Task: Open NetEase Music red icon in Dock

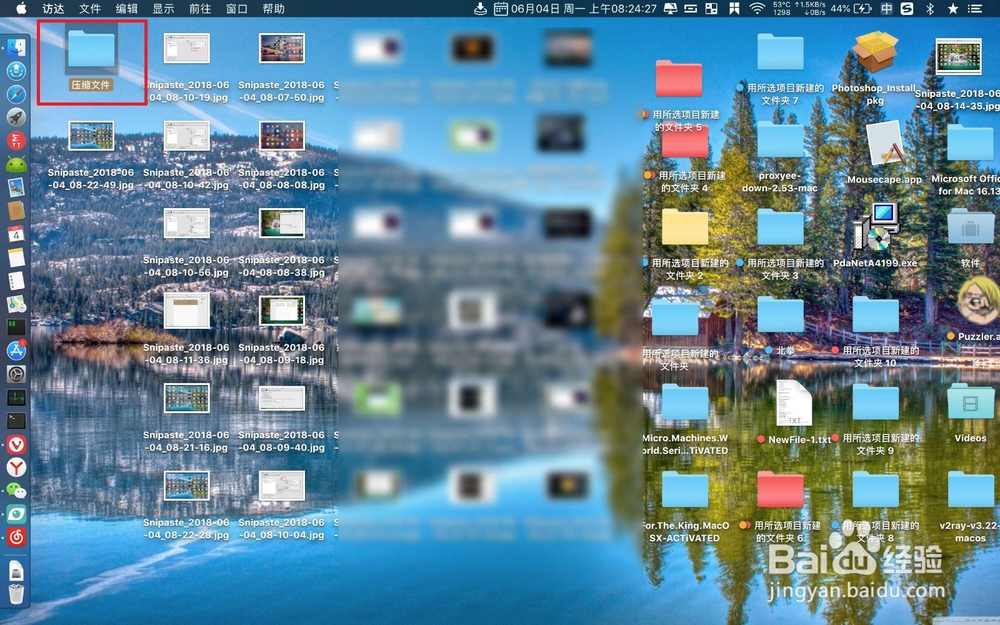Action: click(x=16, y=538)
